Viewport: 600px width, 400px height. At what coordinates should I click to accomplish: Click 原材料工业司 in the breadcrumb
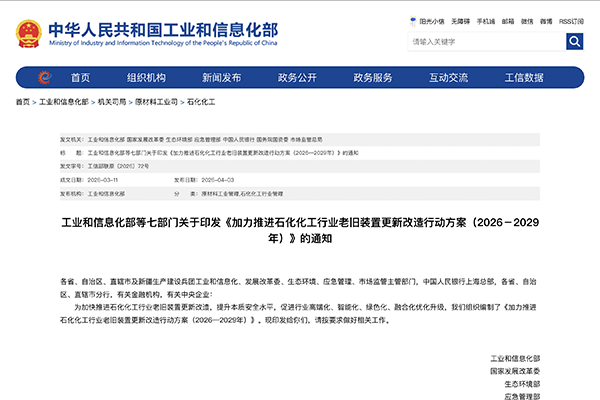(158, 103)
